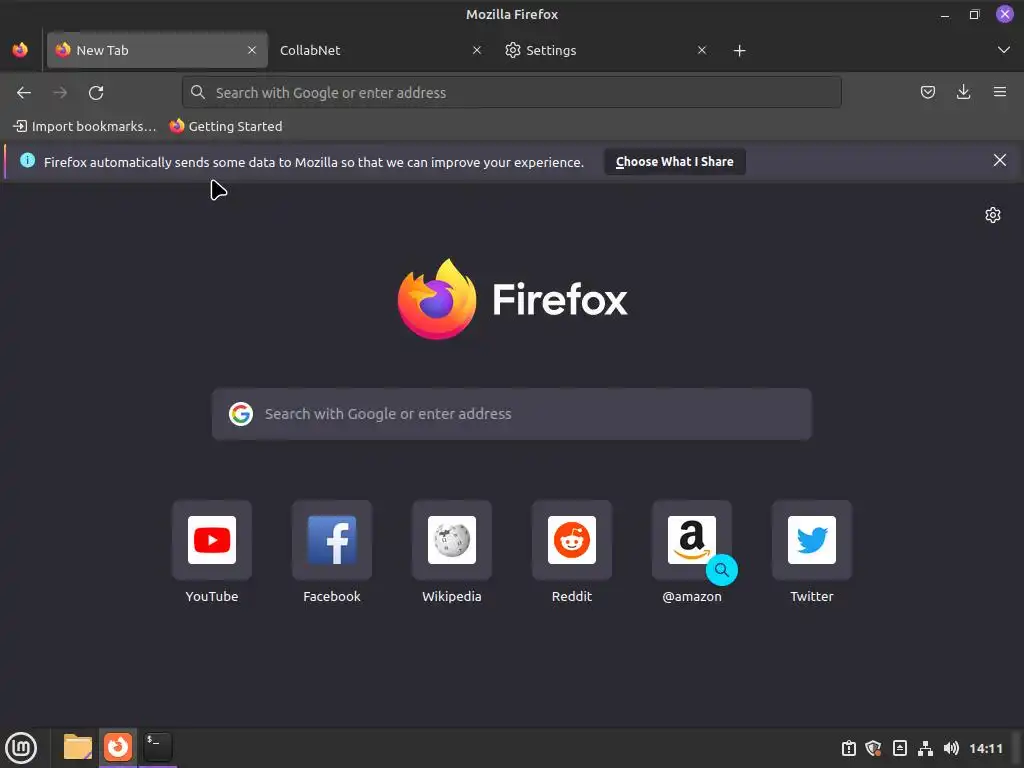Click the forward navigation arrow

pos(60,93)
